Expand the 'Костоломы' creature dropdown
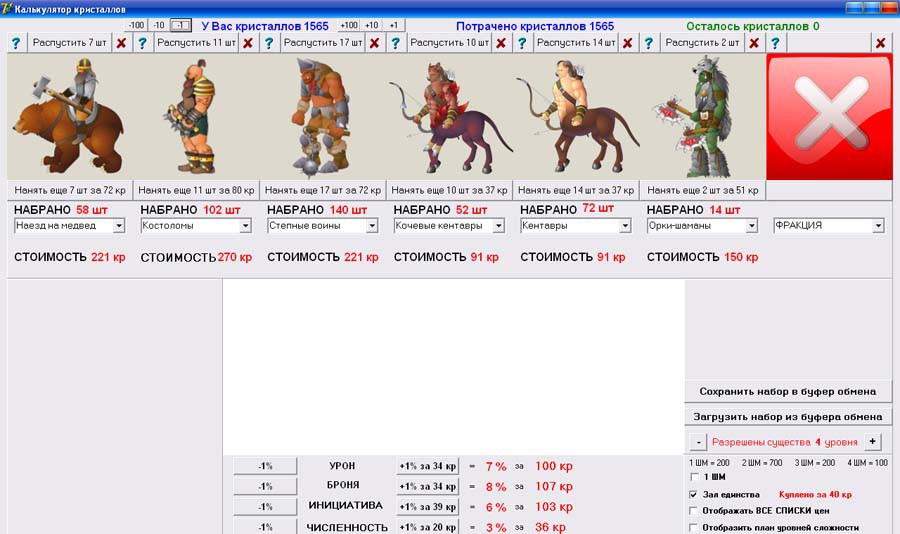900x534 pixels. point(246,226)
